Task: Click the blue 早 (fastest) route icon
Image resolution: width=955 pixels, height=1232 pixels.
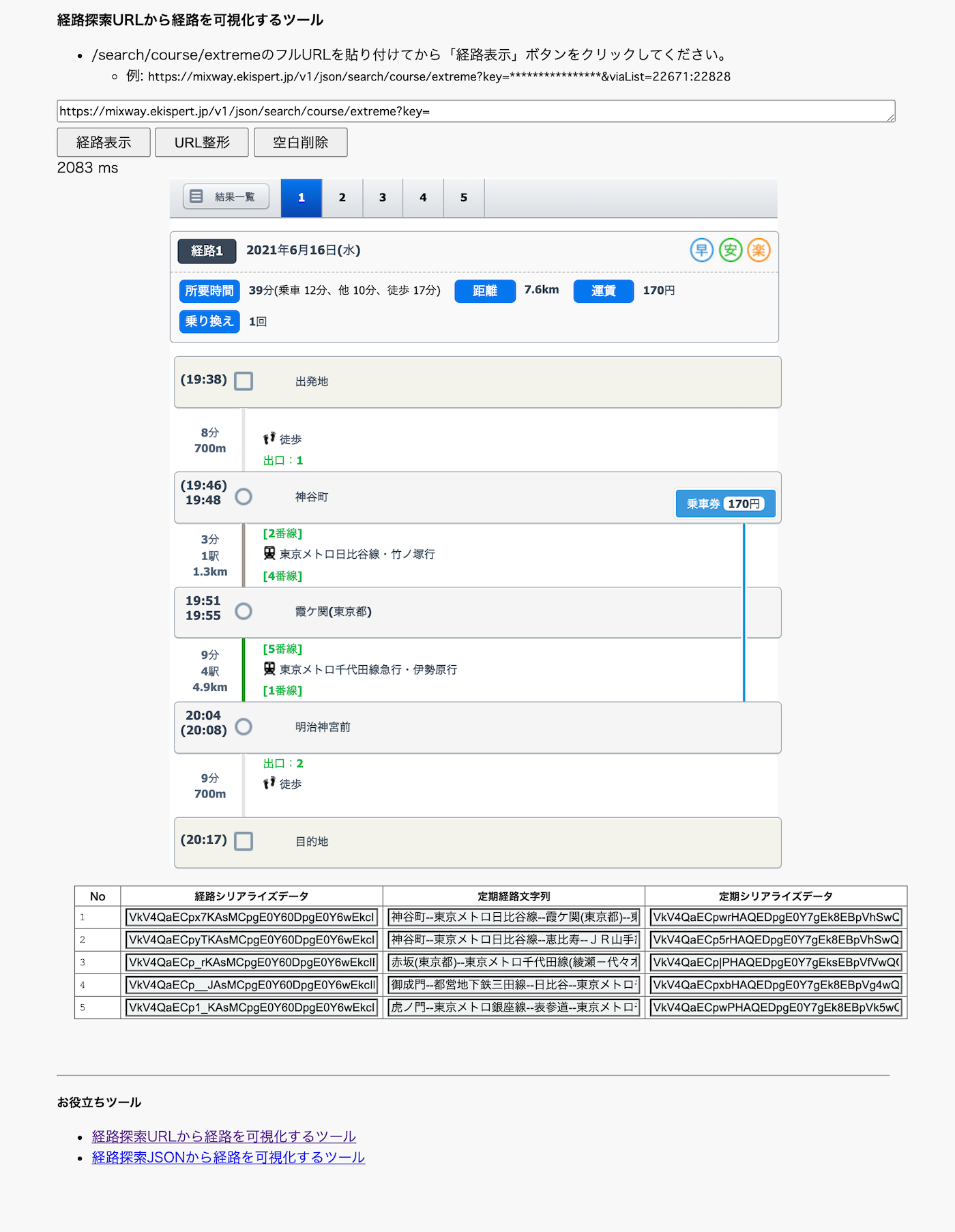Action: pyautogui.click(x=701, y=250)
